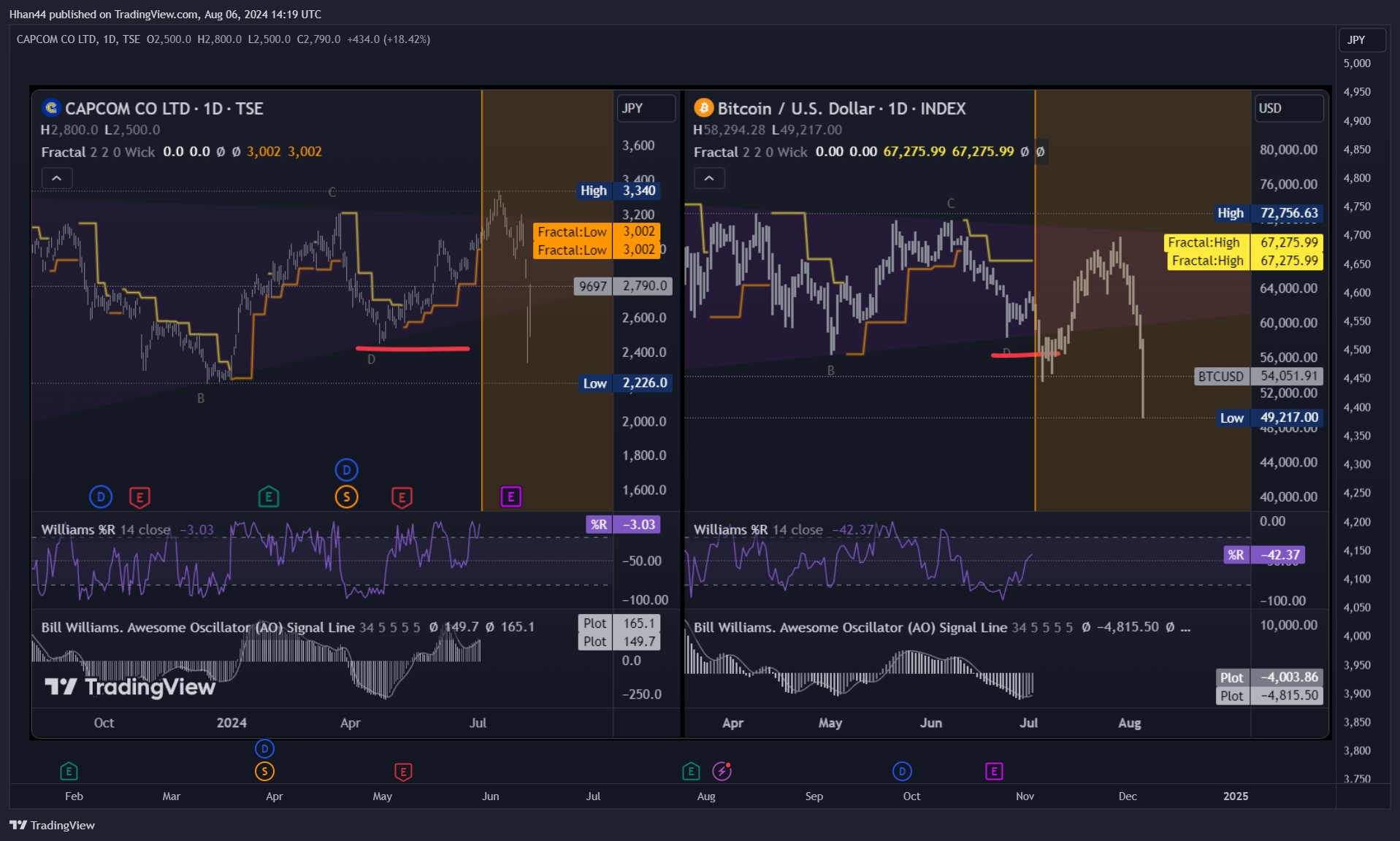Click the Aug label on Bitcoin time axis
The width and height of the screenshot is (1400, 841).
pyautogui.click(x=1129, y=723)
